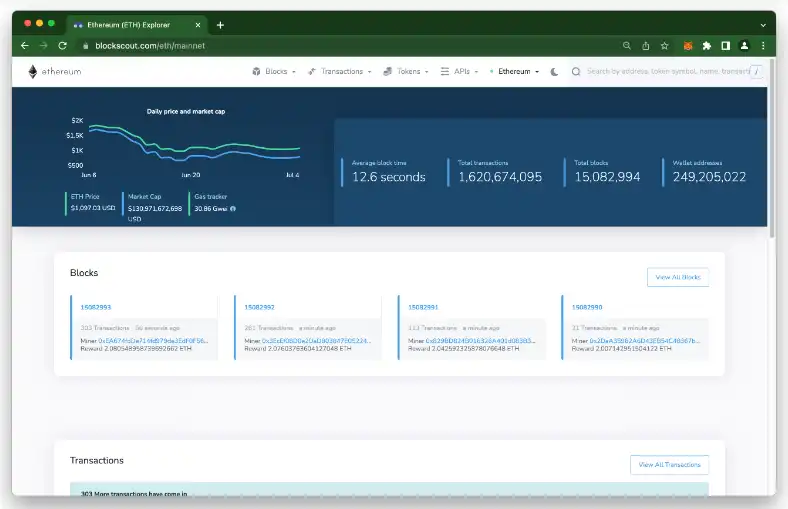Click the gas tracker info icon
Image resolution: width=788 pixels, height=509 pixels.
coord(233,209)
